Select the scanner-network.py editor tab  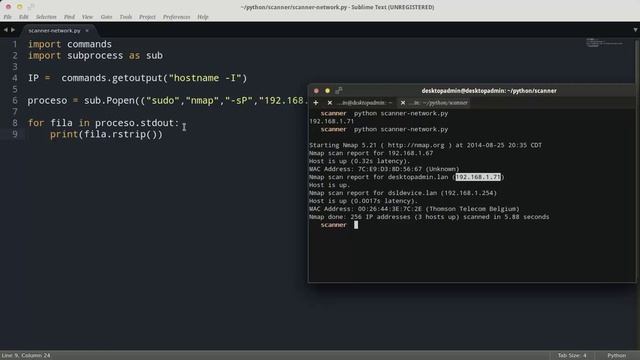pos(54,31)
